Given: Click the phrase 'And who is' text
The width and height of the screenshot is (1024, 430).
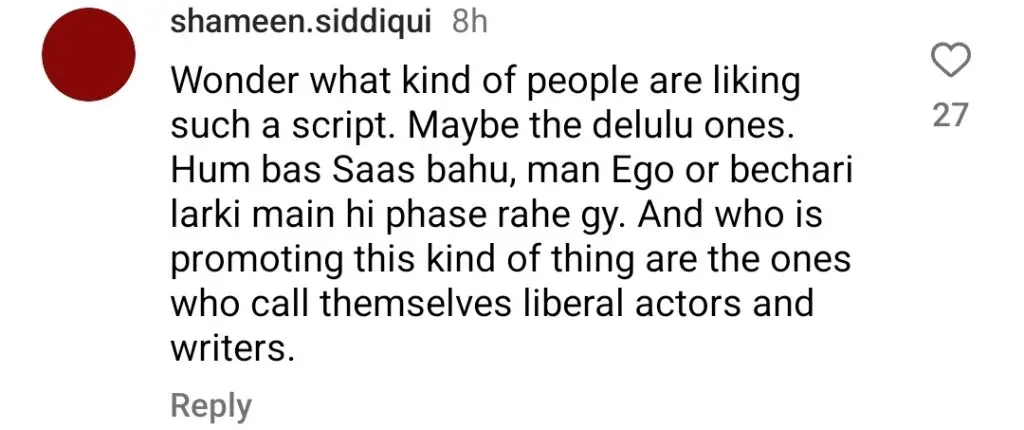Looking at the screenshot, I should [730, 215].
